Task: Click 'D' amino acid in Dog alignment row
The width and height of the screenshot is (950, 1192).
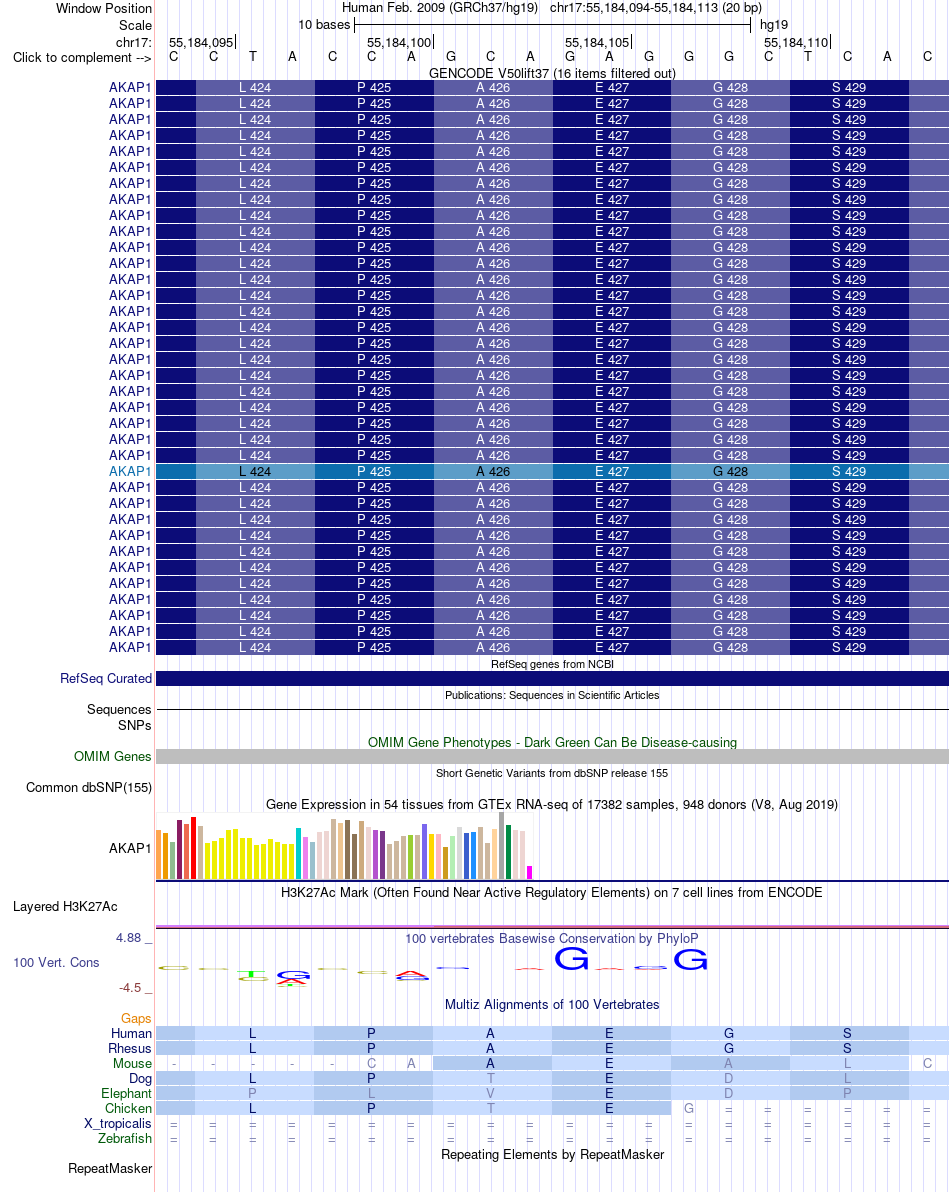Action: [728, 1078]
